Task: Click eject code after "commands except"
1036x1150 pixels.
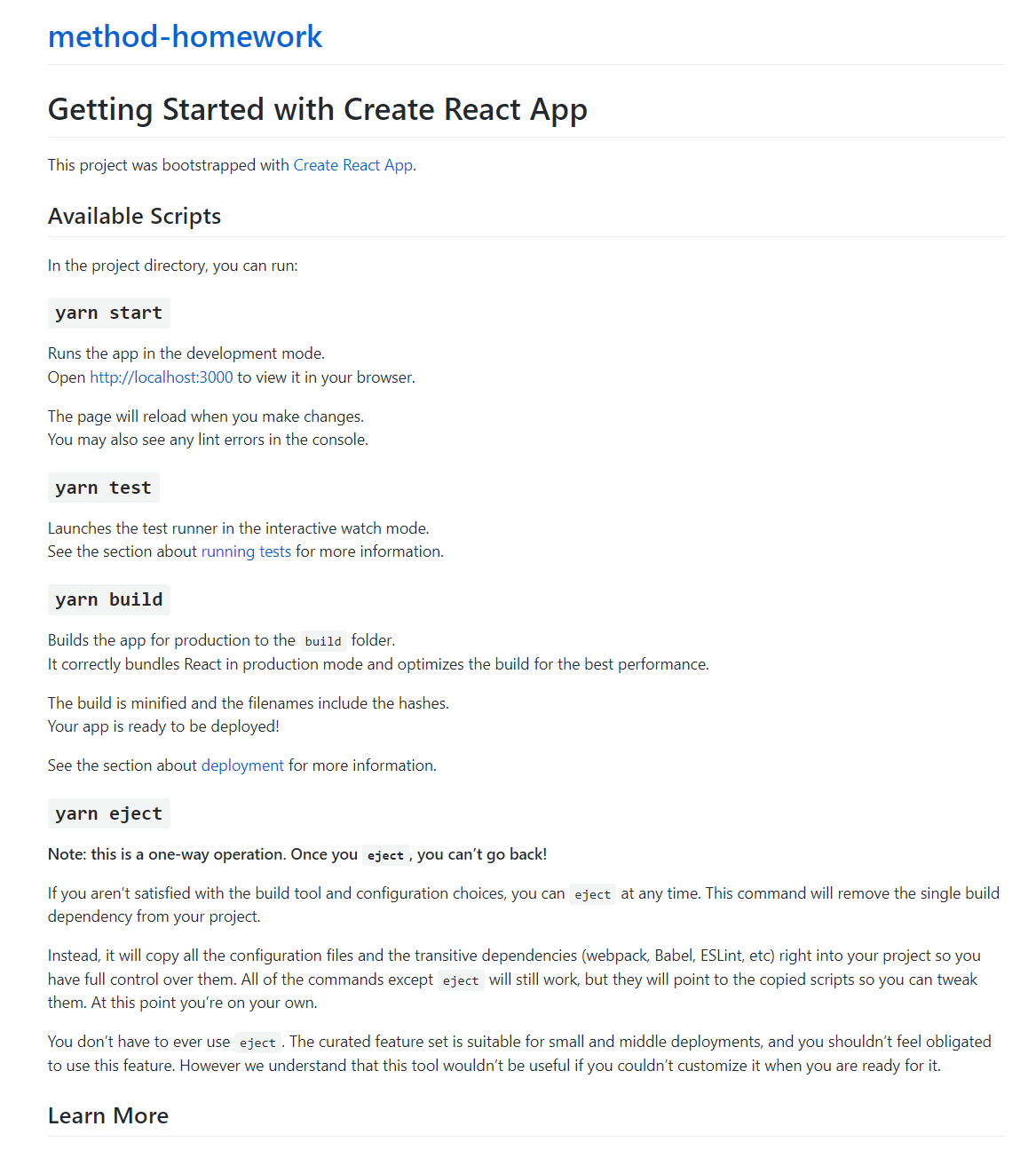Action: (x=461, y=980)
